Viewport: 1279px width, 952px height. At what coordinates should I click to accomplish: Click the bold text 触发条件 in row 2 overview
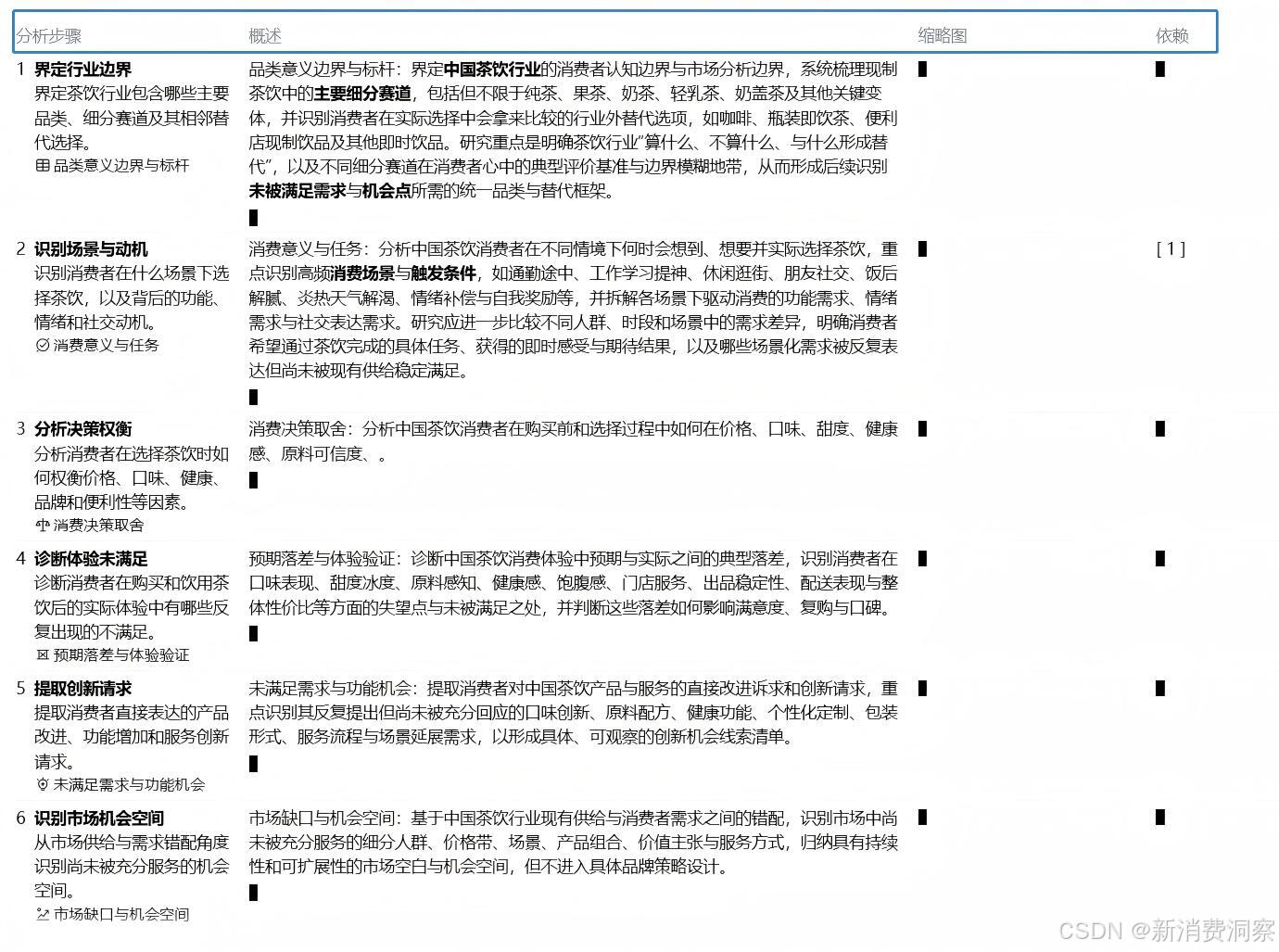pyautogui.click(x=444, y=273)
